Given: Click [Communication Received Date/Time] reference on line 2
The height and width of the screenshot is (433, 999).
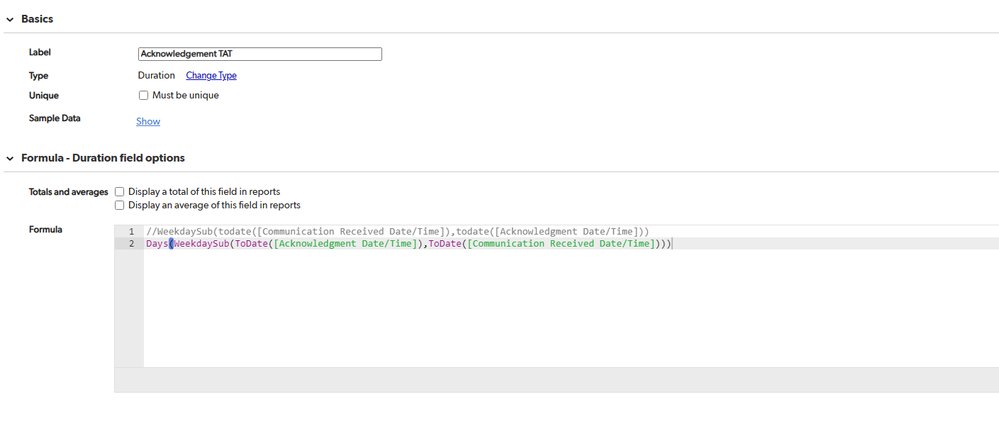Looking at the screenshot, I should [560, 244].
